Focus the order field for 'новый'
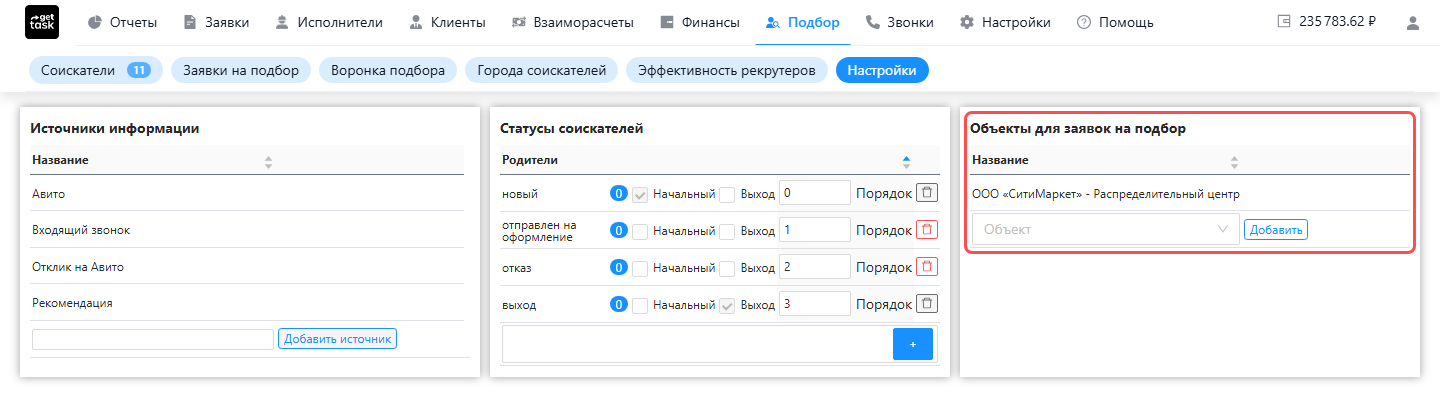The height and width of the screenshot is (400, 1440). point(814,193)
